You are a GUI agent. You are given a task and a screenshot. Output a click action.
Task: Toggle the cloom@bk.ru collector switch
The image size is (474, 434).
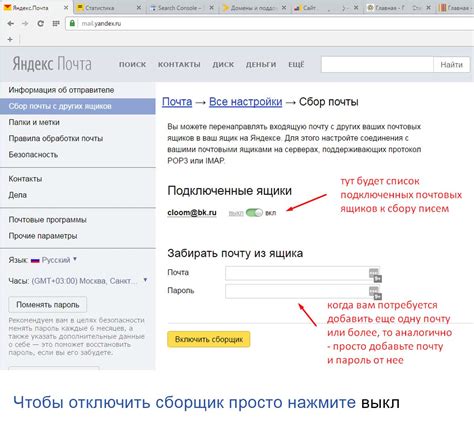(x=254, y=213)
